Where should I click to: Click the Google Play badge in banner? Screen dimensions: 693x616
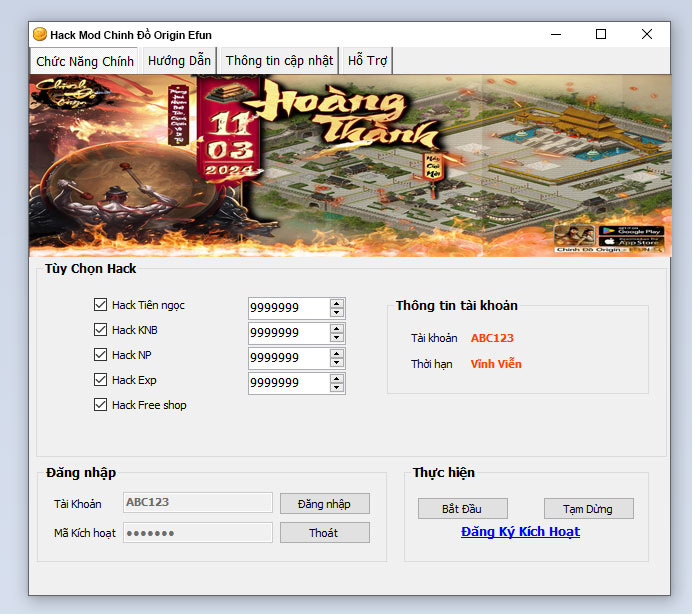[631, 231]
